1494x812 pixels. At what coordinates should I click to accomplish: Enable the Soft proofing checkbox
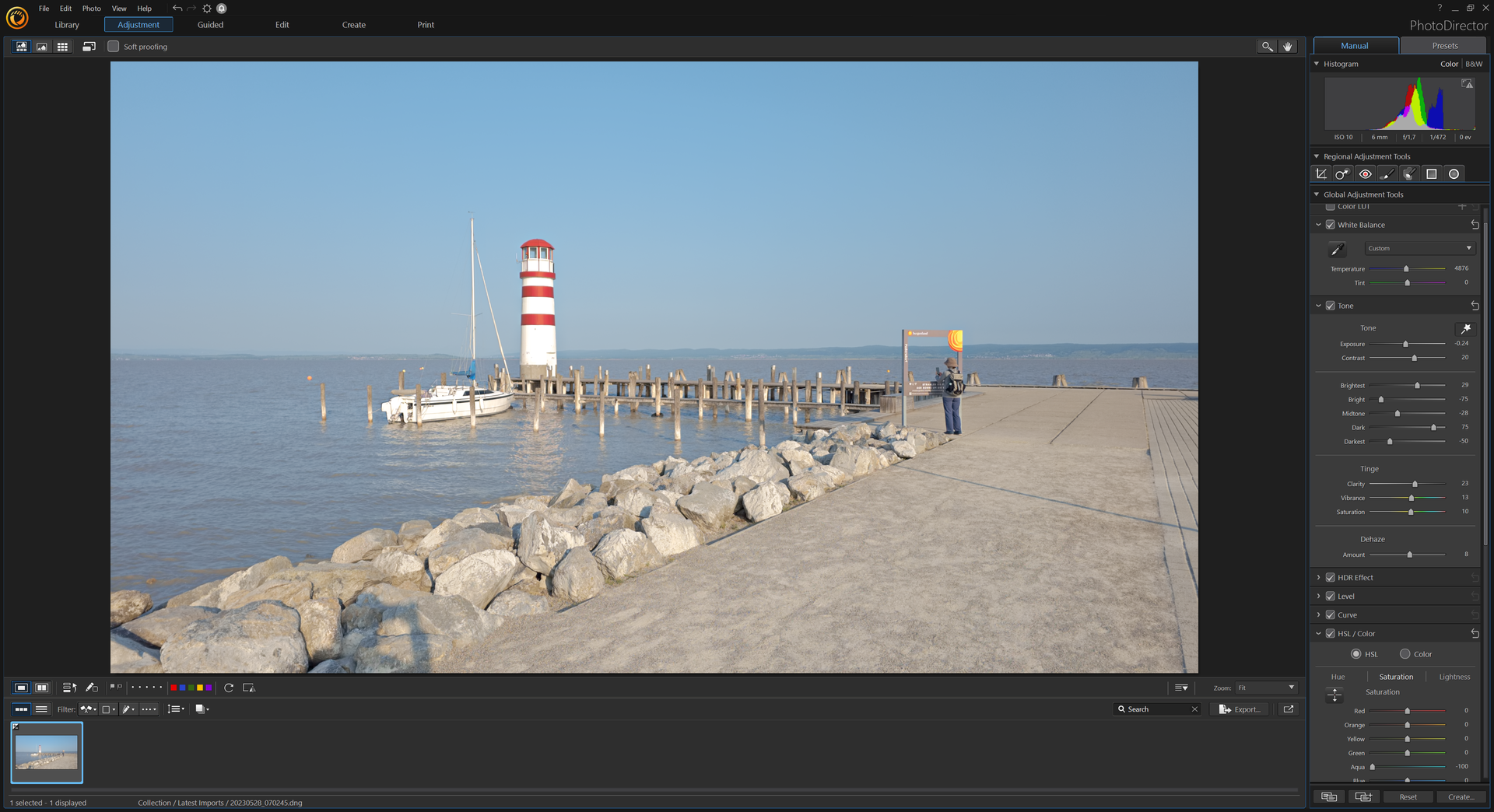point(114,47)
